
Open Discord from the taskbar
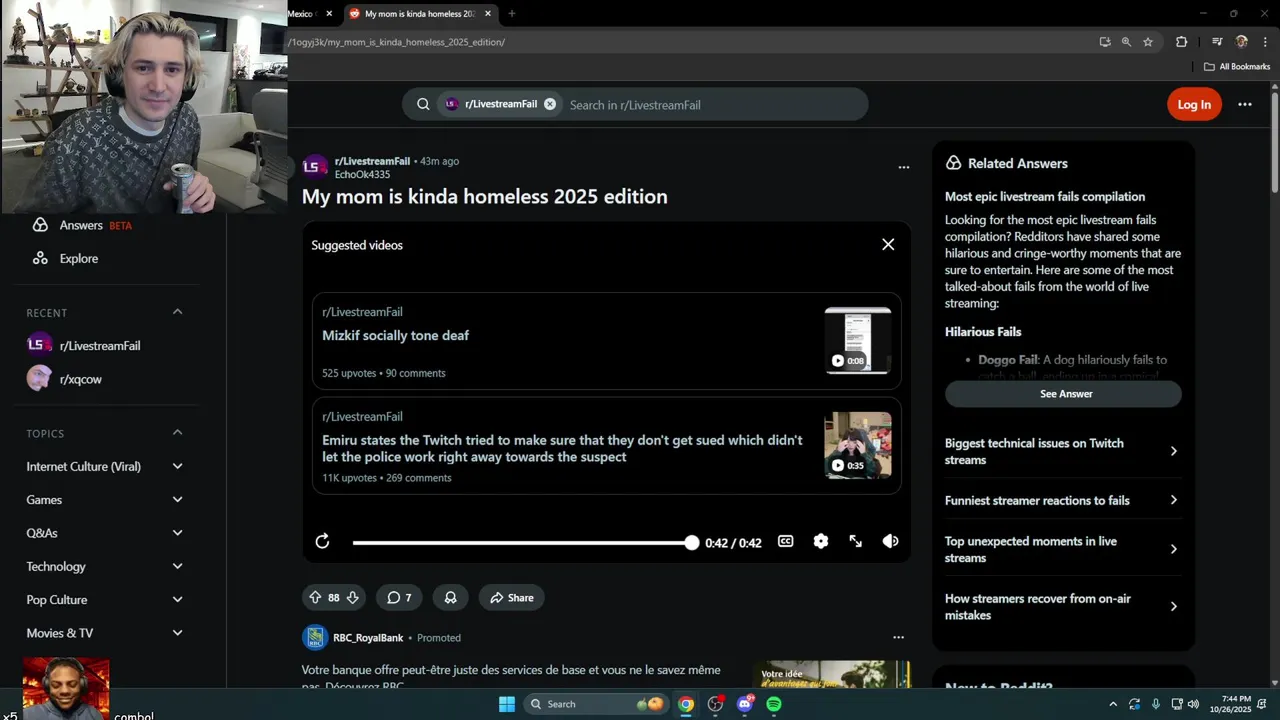(744, 704)
